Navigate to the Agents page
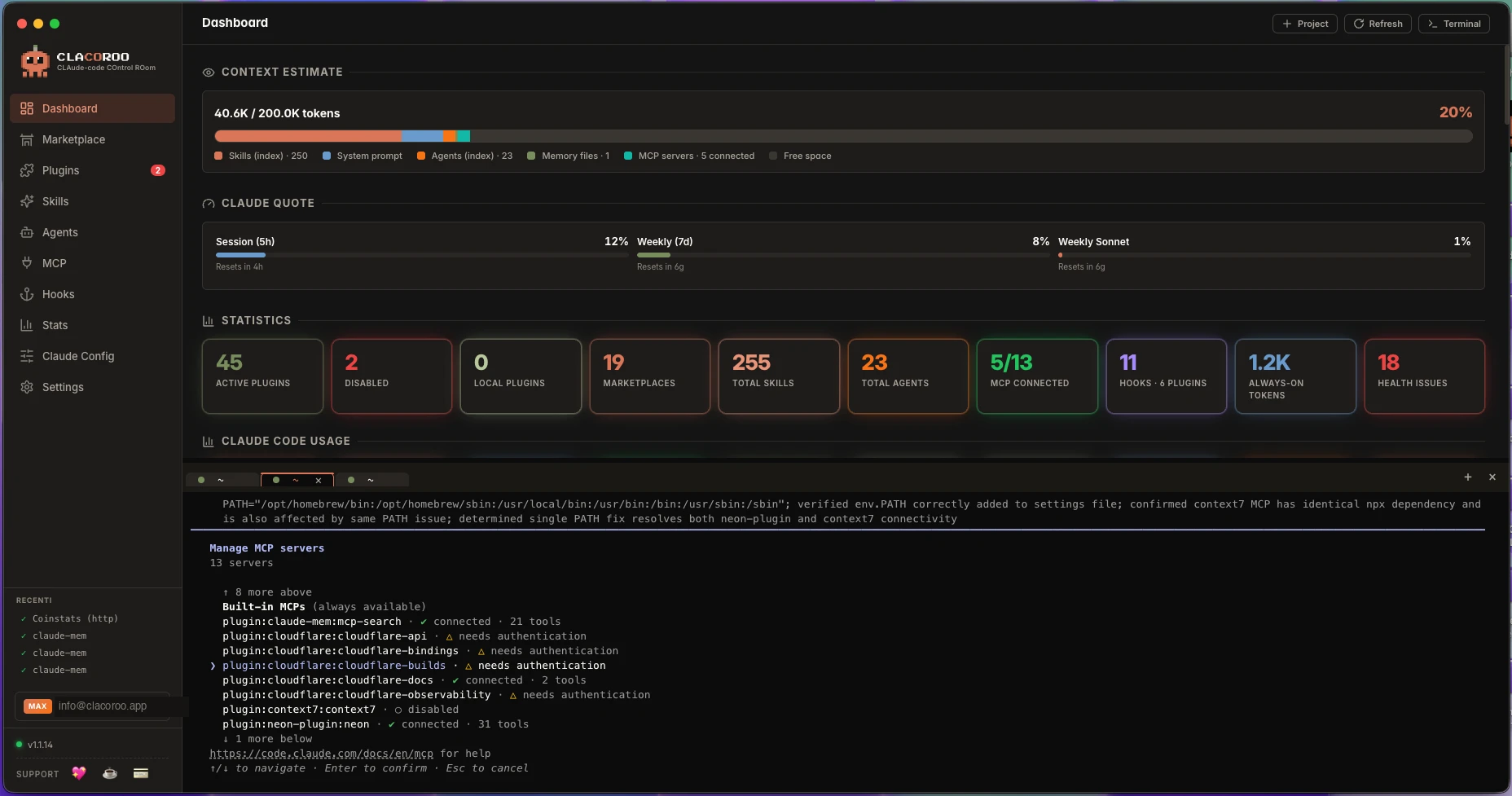This screenshot has width=1512, height=796. click(x=92, y=232)
